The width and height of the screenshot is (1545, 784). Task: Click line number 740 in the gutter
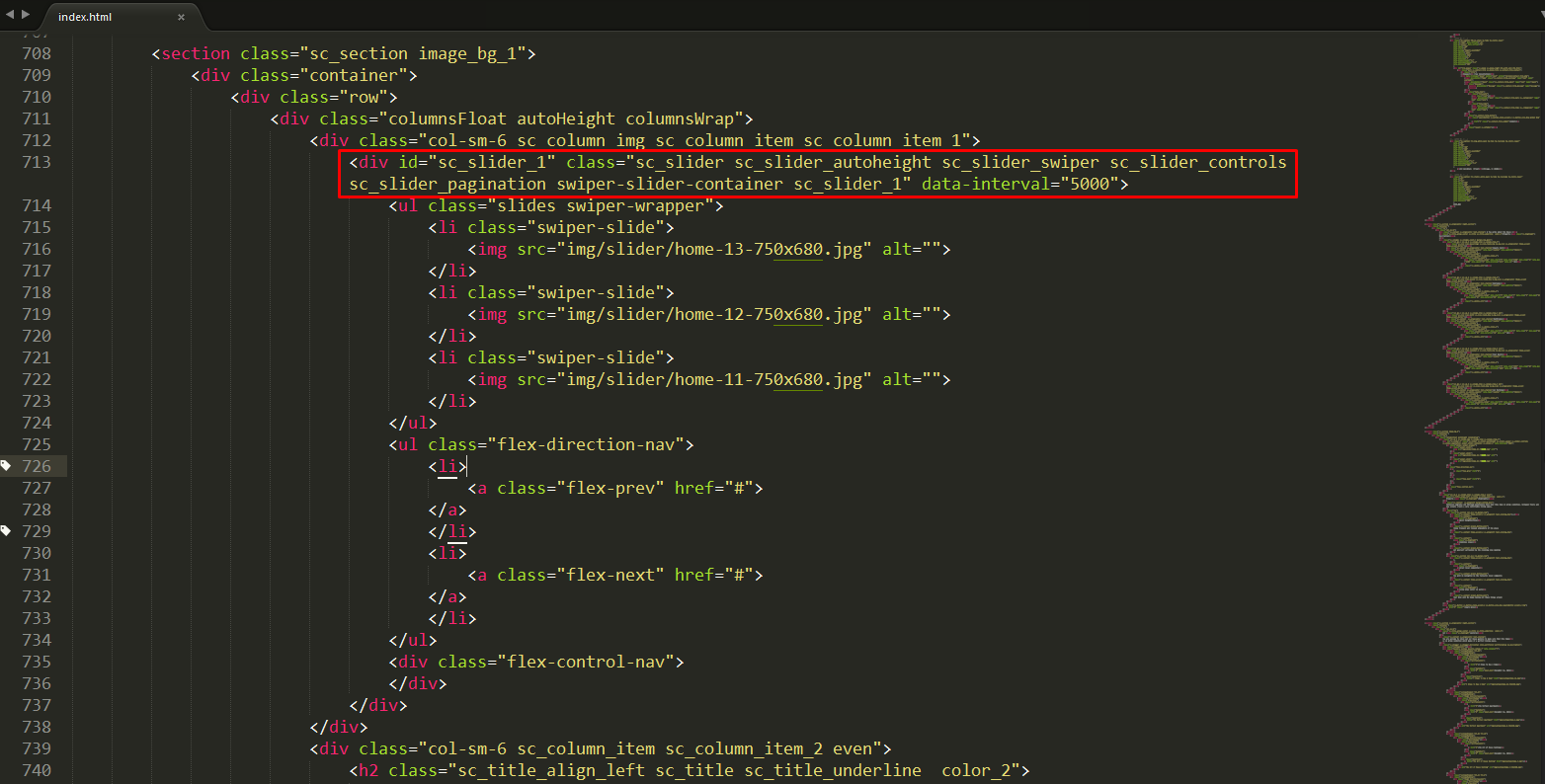tap(37, 770)
